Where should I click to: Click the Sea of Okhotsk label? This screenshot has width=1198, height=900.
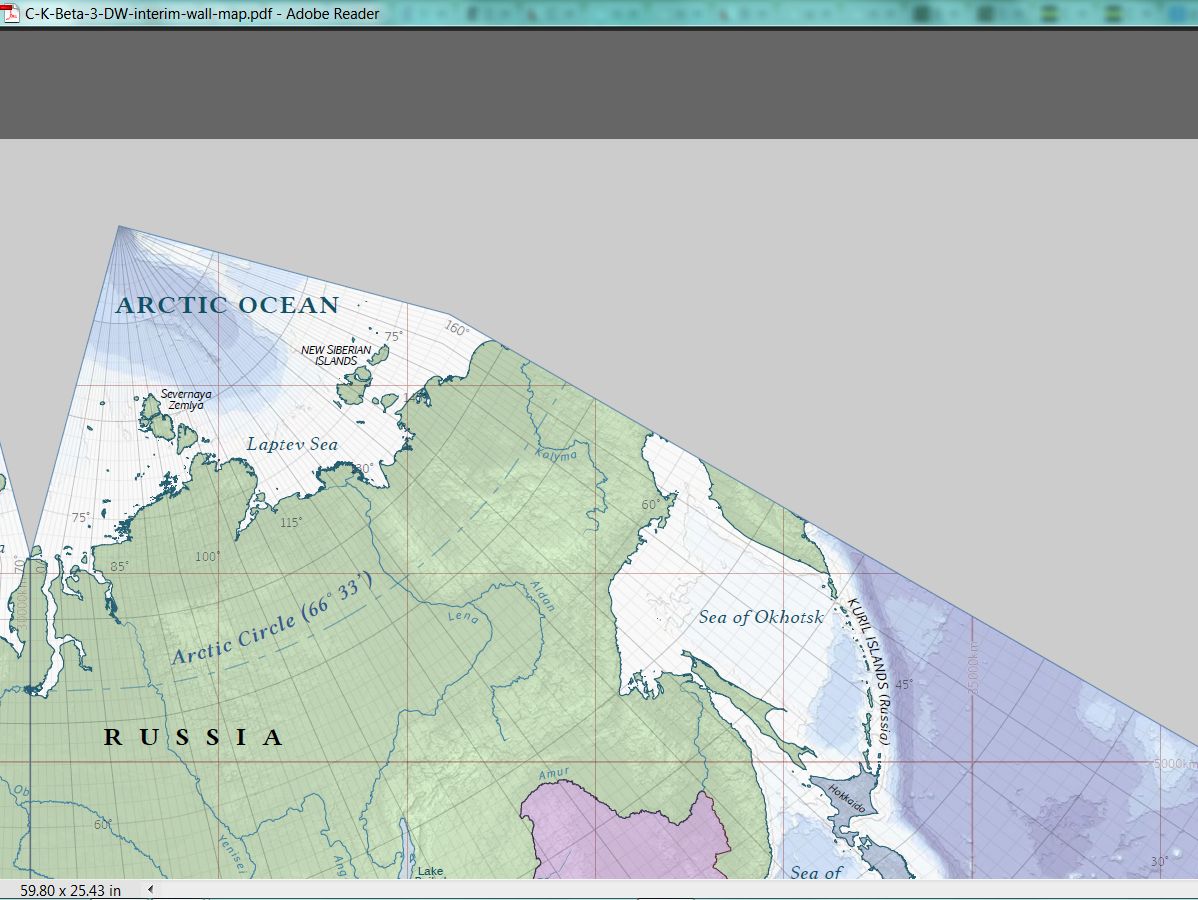[x=761, y=617]
